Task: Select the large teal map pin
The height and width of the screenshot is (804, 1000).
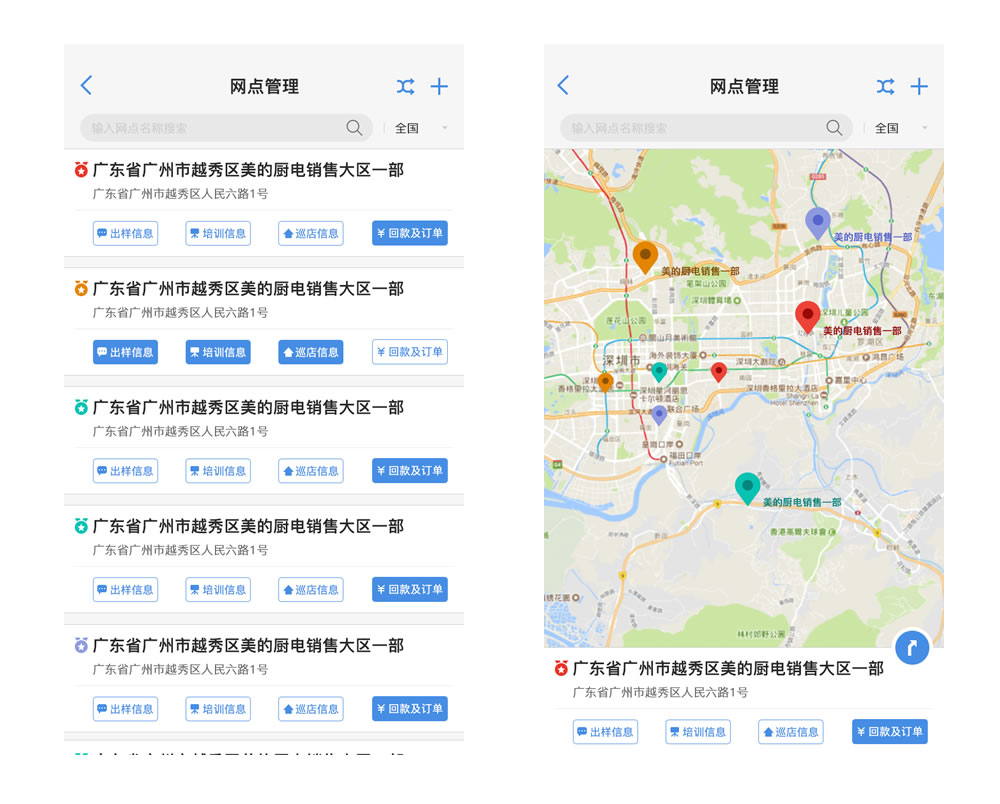Action: click(x=747, y=488)
